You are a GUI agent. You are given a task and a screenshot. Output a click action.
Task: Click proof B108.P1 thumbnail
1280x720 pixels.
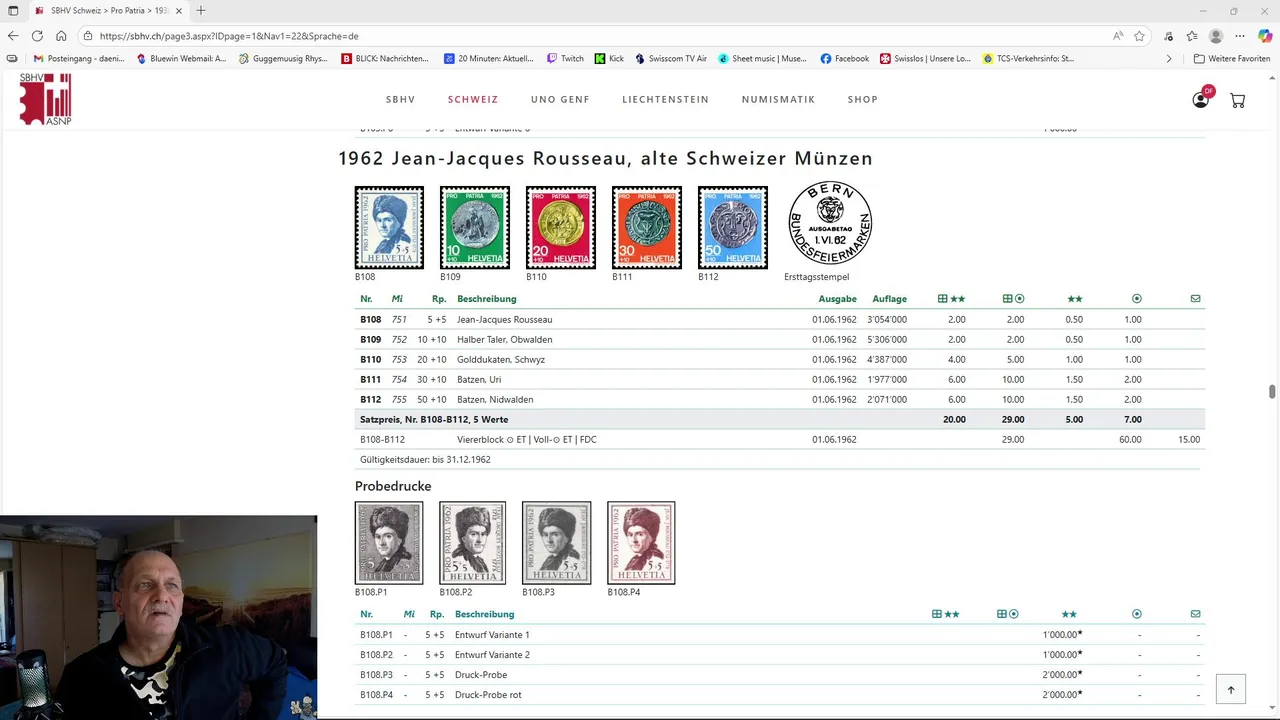tap(389, 543)
